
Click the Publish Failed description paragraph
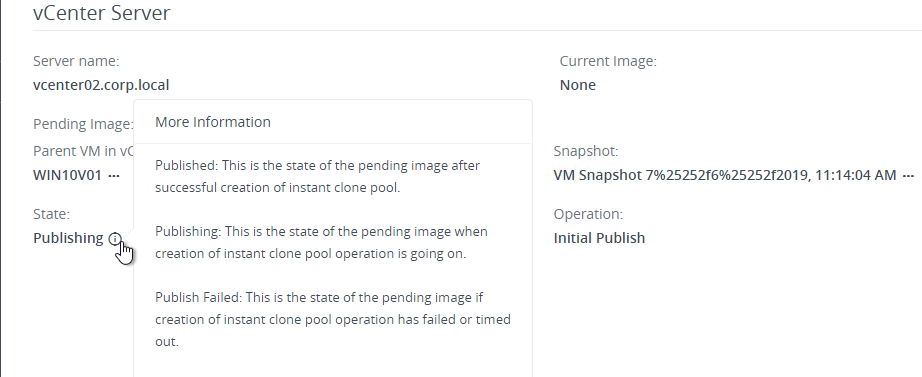click(x=333, y=319)
